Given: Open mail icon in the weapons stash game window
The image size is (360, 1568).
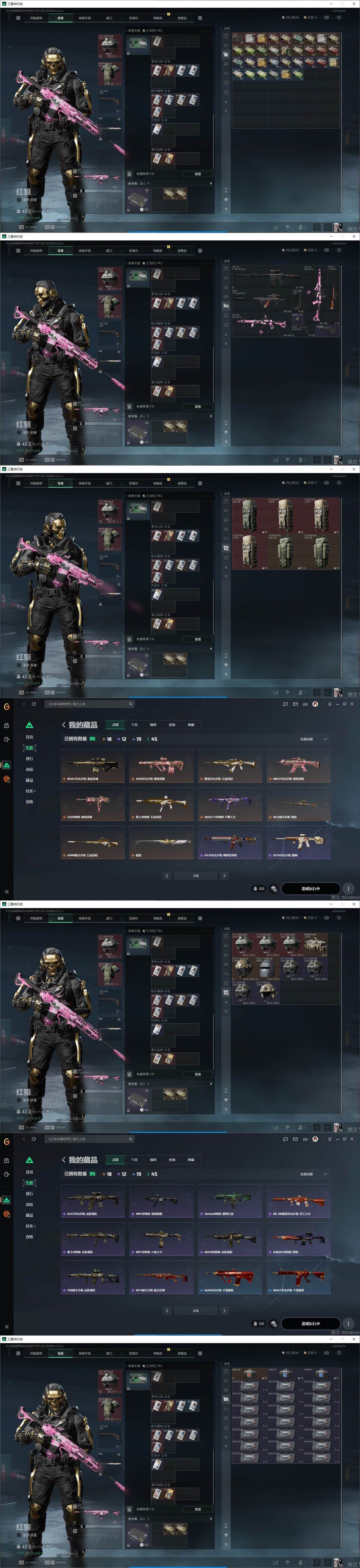Looking at the screenshot, I should coord(326,250).
